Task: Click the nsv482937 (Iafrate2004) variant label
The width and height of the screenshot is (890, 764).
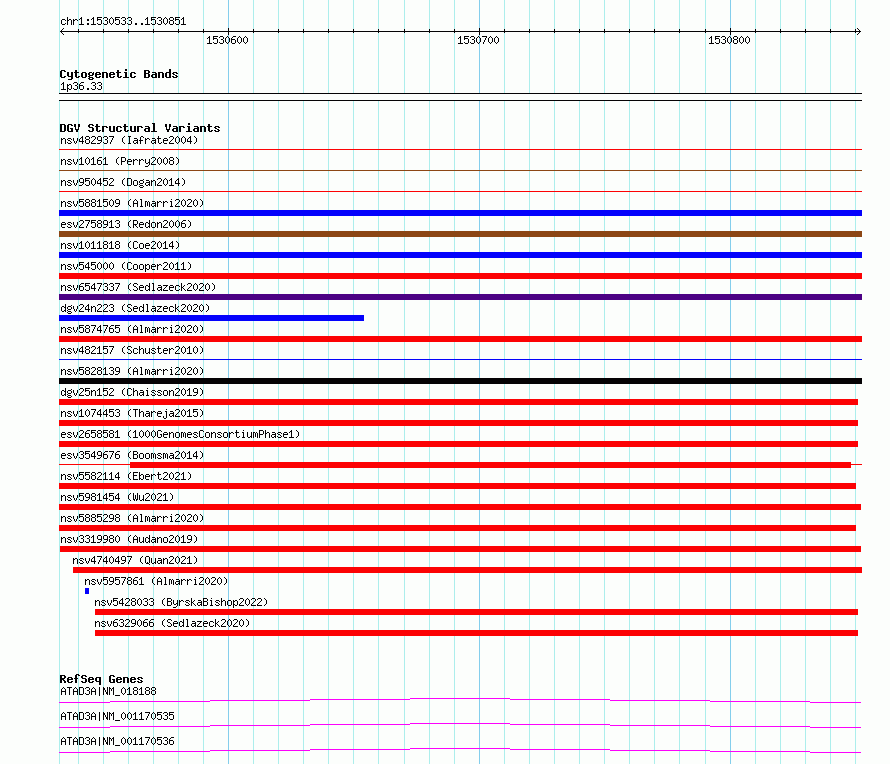Action: pos(129,140)
